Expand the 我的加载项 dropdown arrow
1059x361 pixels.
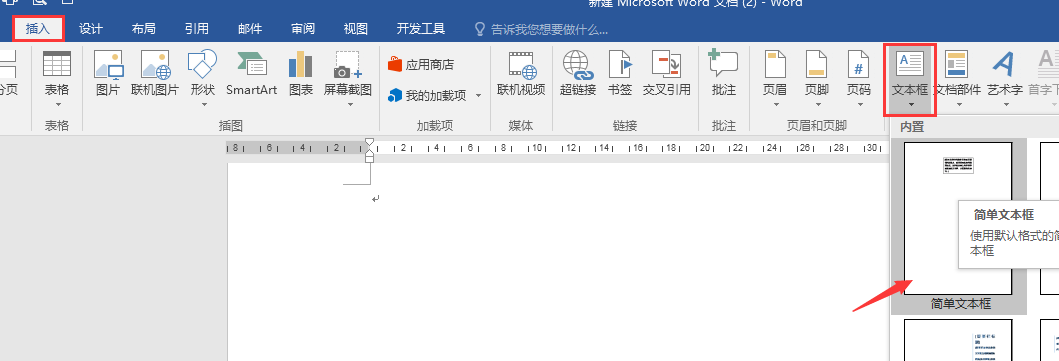[478, 95]
